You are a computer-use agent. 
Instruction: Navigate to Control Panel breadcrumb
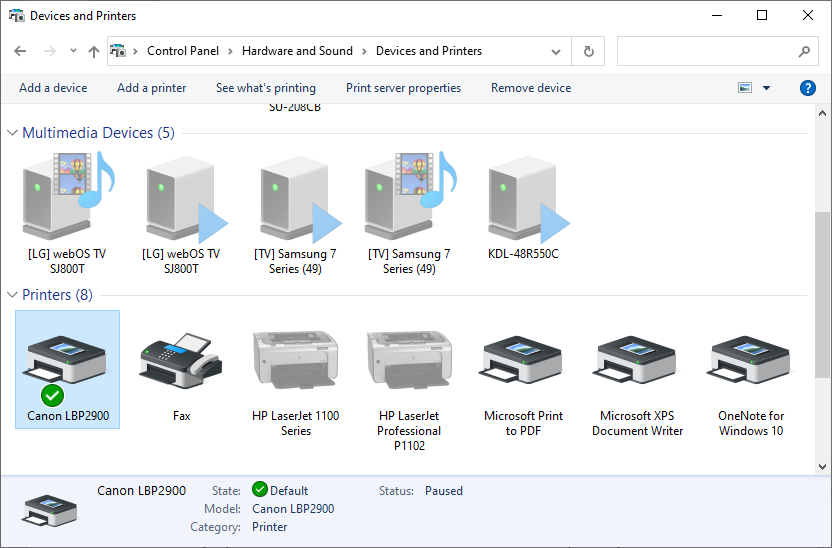pos(183,51)
